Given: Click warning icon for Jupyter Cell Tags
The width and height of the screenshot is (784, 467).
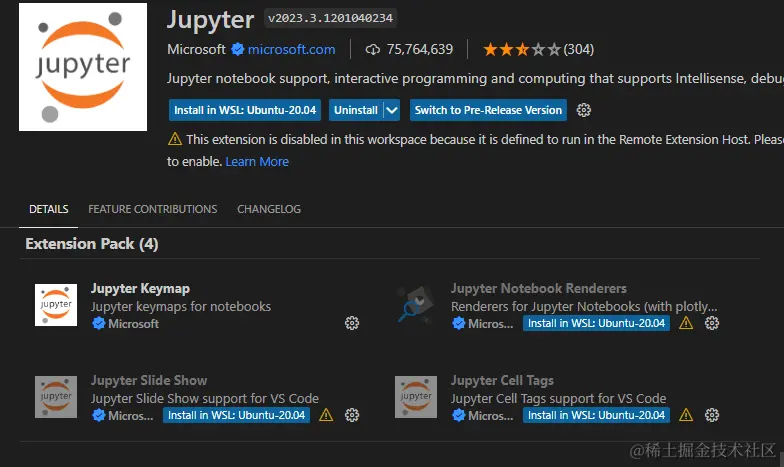Looking at the screenshot, I should pyautogui.click(x=686, y=416).
